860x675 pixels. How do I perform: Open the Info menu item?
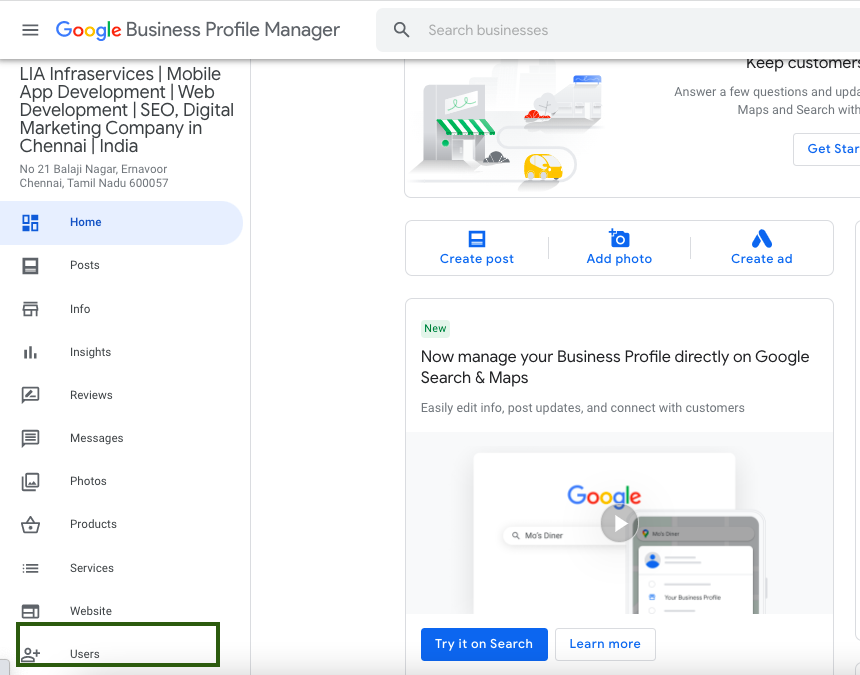point(121,309)
